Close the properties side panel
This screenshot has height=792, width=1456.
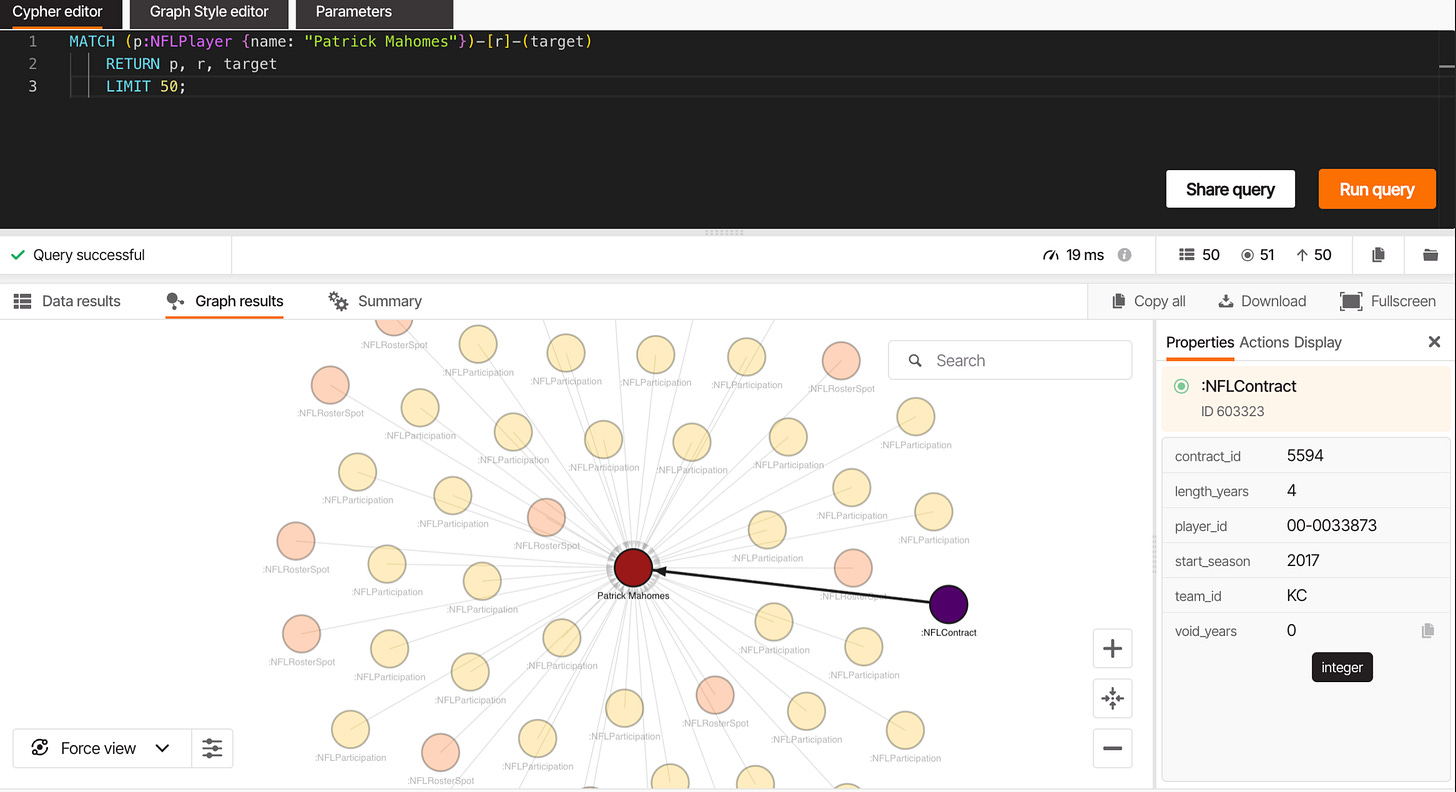[x=1434, y=342]
